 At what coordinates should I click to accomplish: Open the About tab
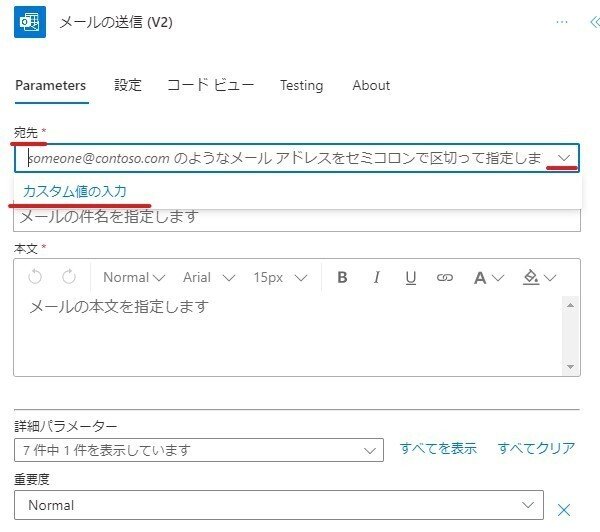(371, 85)
